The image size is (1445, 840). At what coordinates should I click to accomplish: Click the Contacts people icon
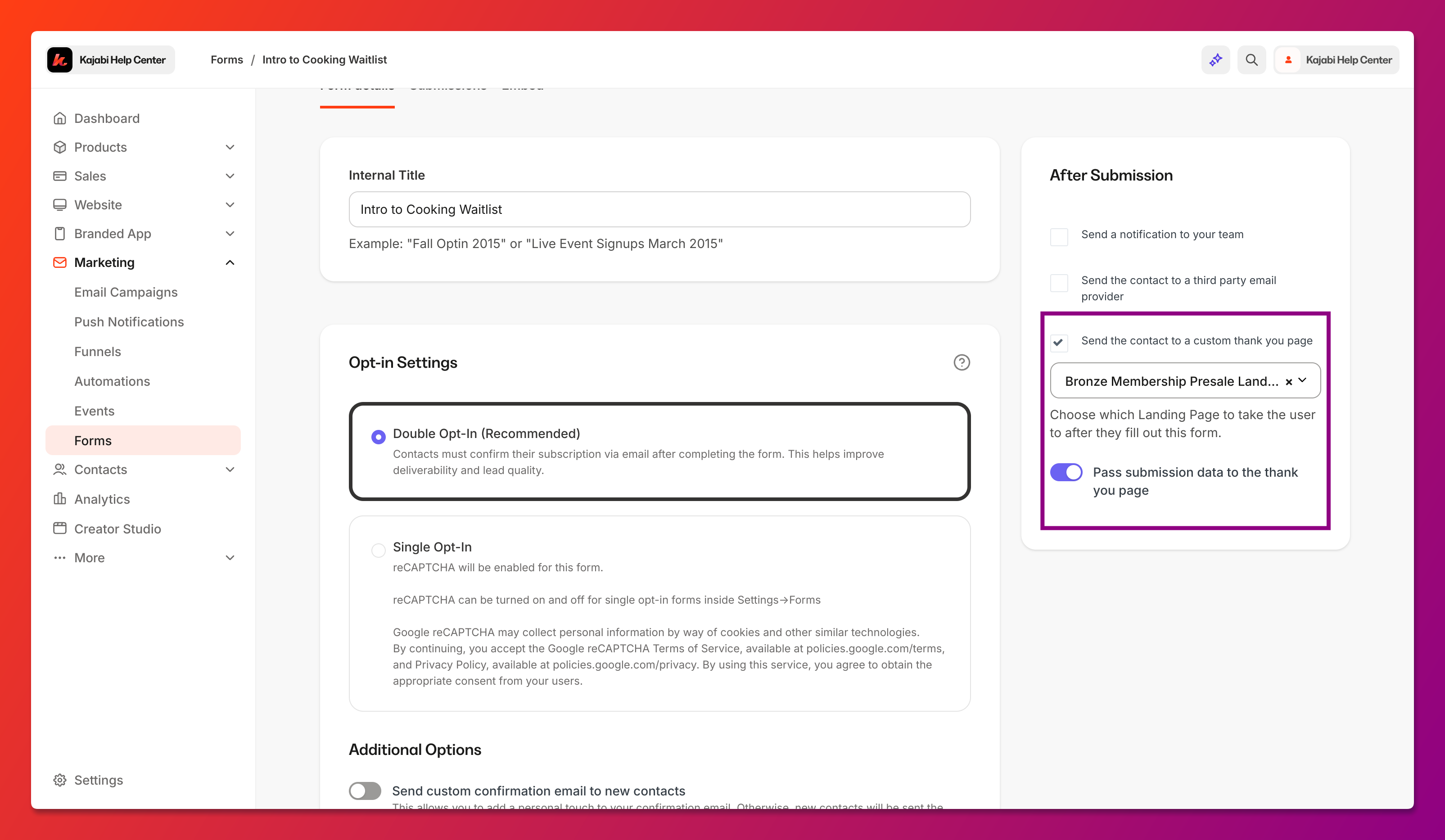tap(59, 469)
